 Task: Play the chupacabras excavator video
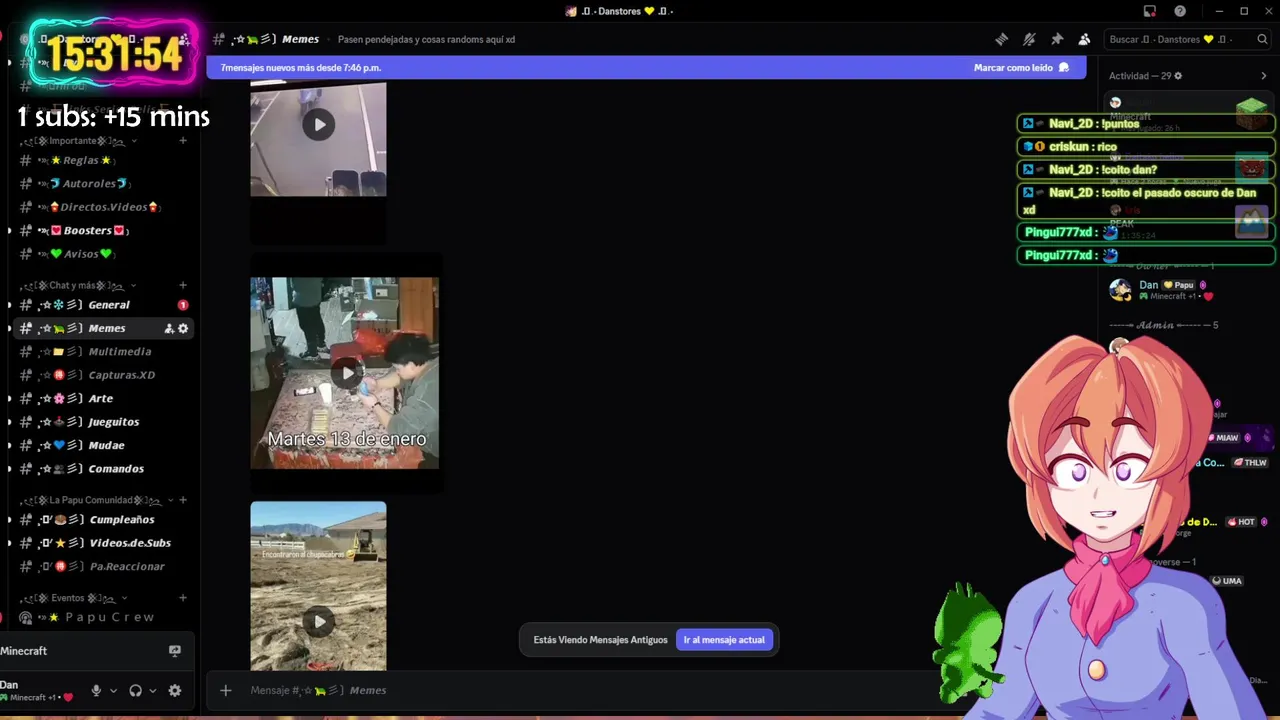[x=319, y=622]
